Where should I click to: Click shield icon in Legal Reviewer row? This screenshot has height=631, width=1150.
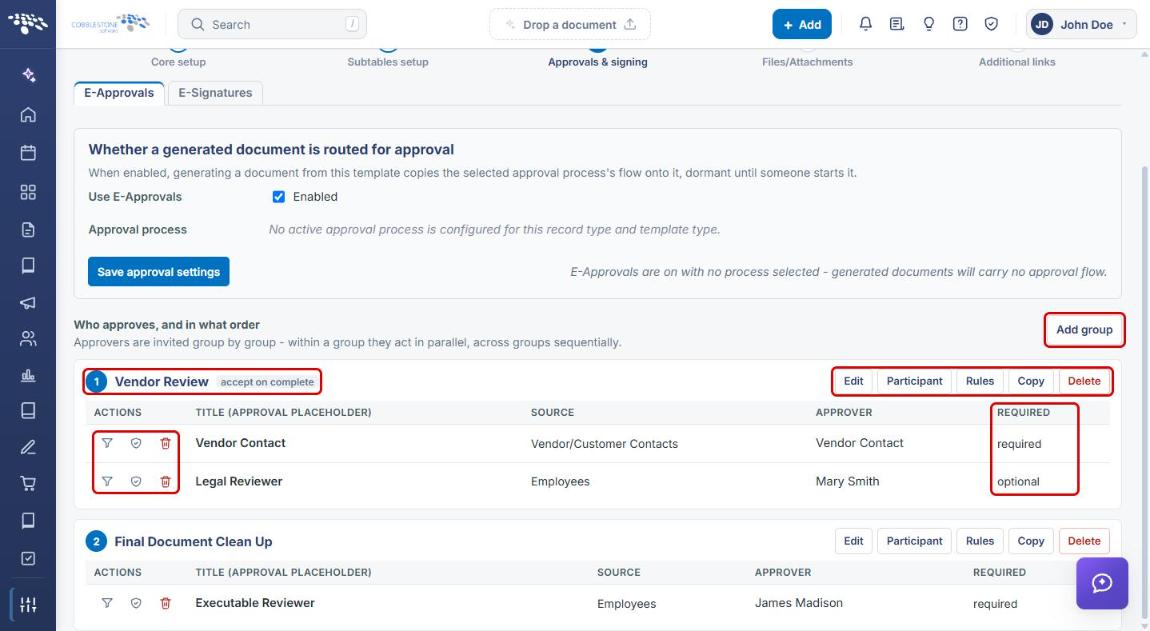136,481
